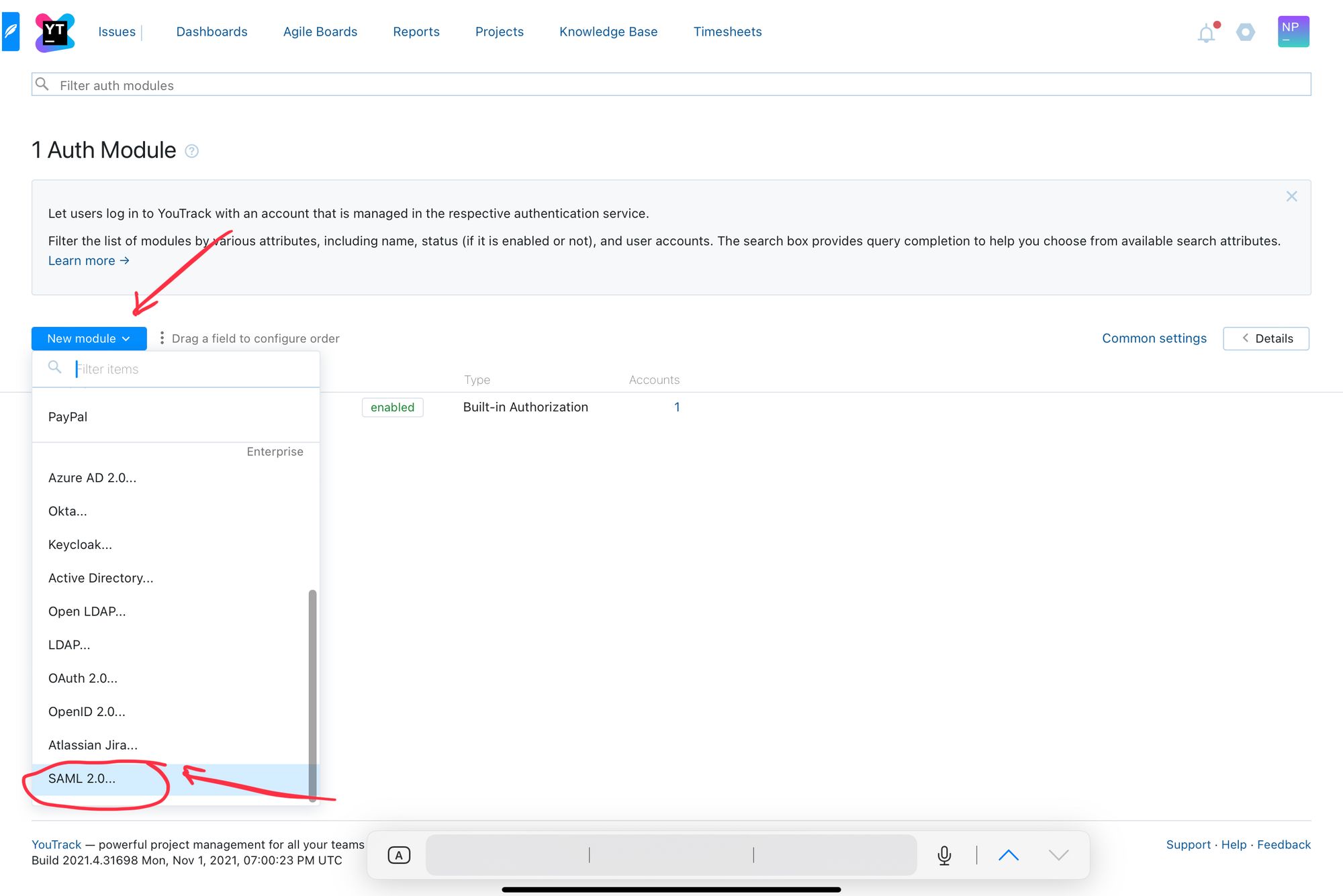This screenshot has width=1343, height=896.
Task: Navigate to Projects
Action: (500, 32)
